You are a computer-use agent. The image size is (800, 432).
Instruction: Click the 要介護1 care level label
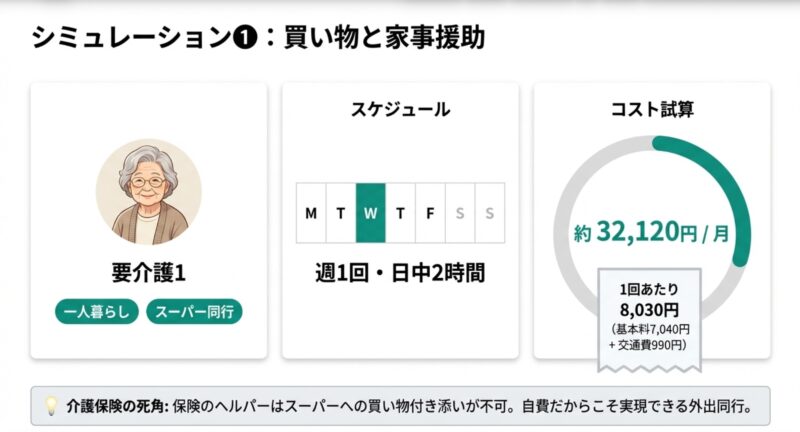point(148,272)
